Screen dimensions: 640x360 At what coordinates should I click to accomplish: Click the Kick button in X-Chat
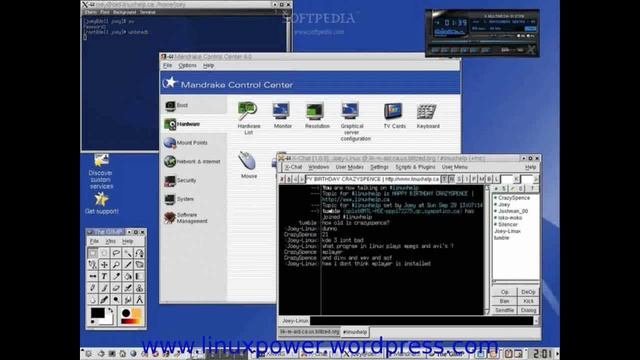[528, 301]
